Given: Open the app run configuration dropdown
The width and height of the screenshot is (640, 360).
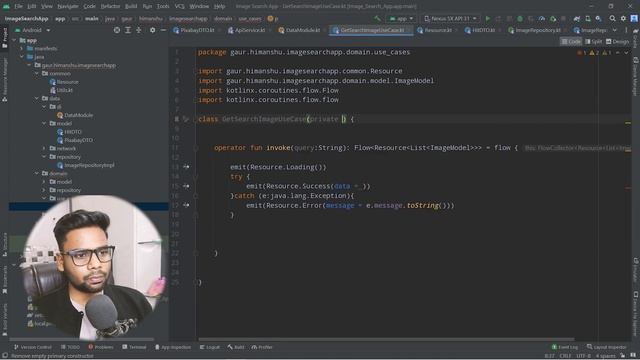Looking at the screenshot, I should [401, 19].
